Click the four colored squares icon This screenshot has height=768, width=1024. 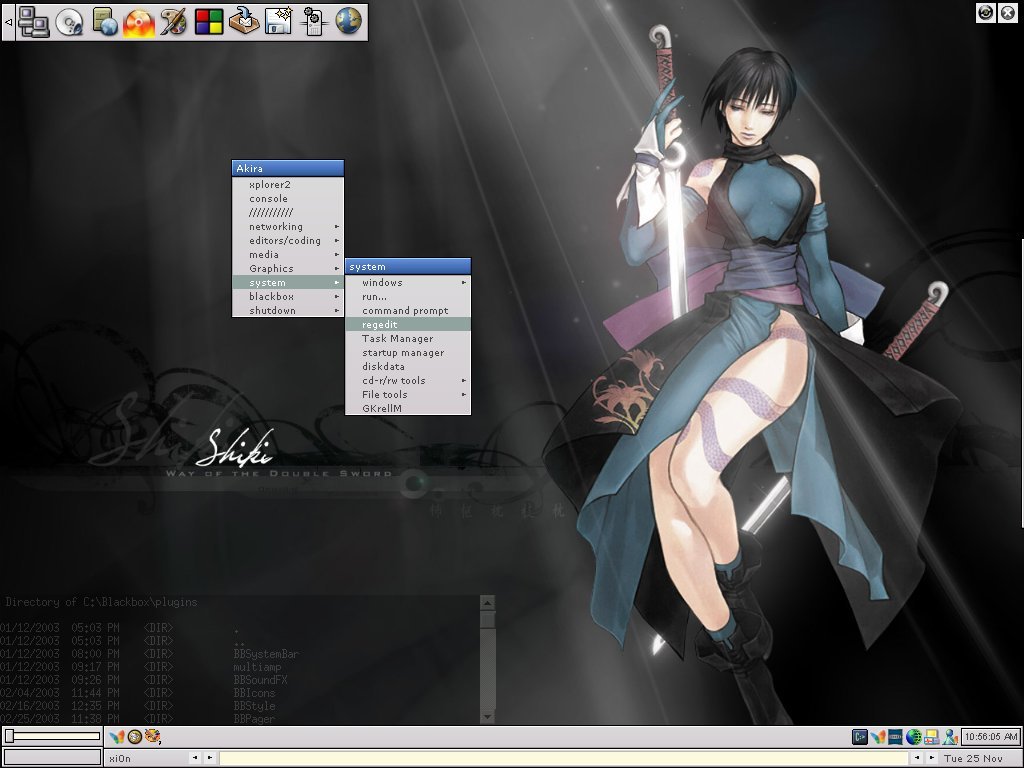[x=209, y=23]
